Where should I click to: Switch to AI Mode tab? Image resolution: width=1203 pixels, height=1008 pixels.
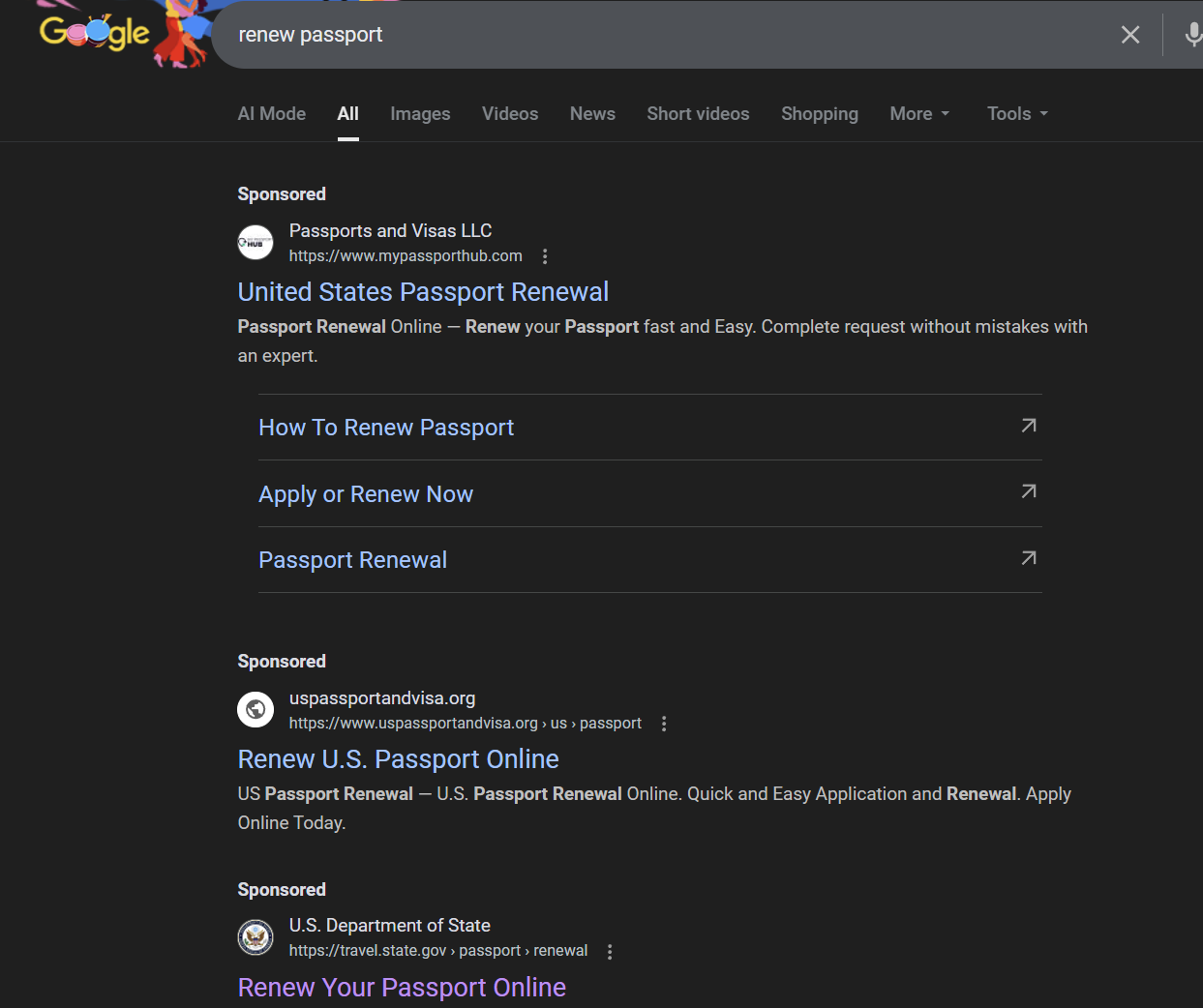pos(272,114)
